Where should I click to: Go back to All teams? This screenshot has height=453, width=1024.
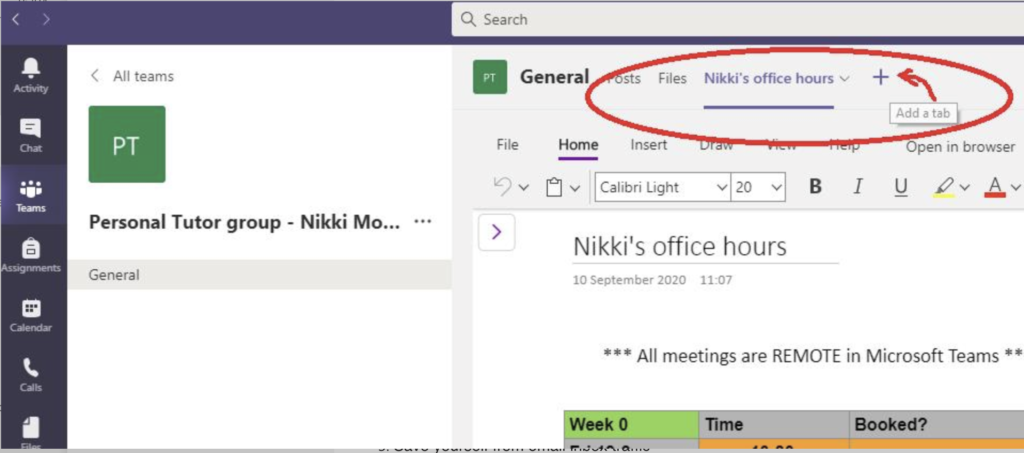tap(132, 76)
